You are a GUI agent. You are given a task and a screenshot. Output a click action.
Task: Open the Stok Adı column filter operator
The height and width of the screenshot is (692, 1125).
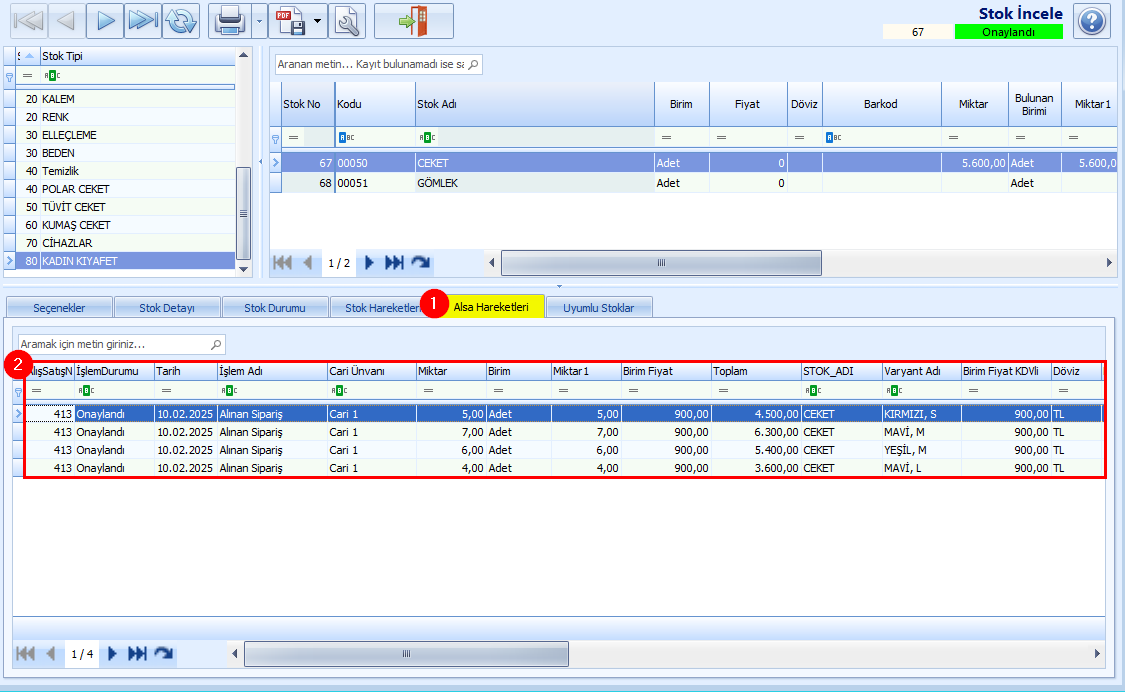pyautogui.click(x=427, y=137)
